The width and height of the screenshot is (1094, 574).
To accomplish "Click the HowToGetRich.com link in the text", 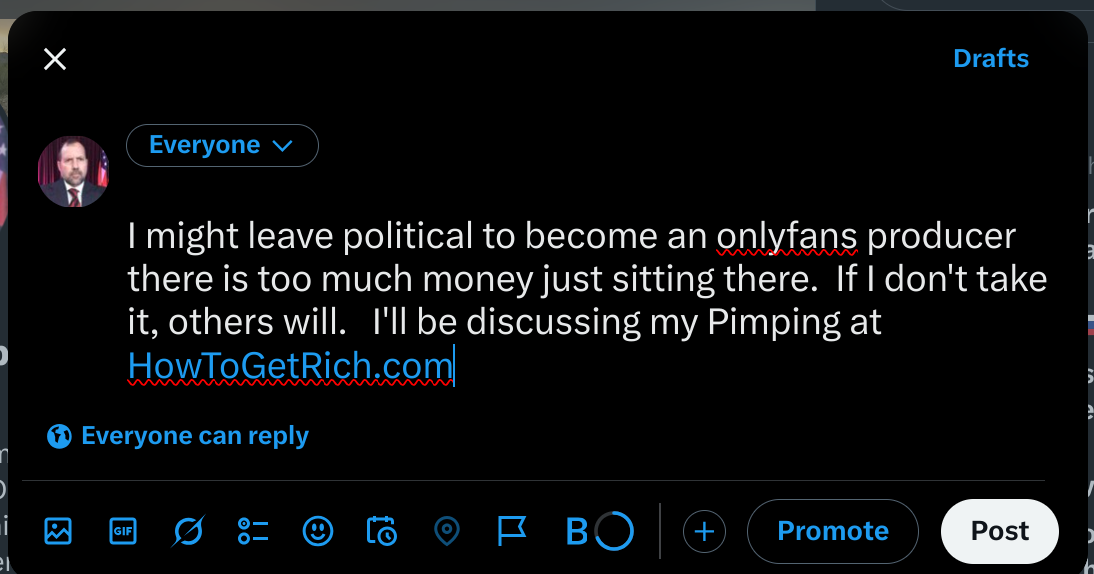I will click(x=290, y=367).
